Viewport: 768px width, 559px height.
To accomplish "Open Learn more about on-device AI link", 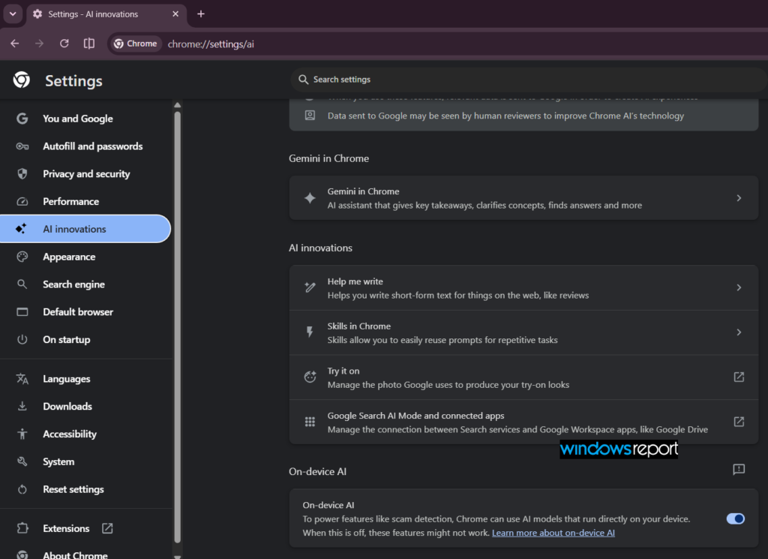I will coord(553,533).
